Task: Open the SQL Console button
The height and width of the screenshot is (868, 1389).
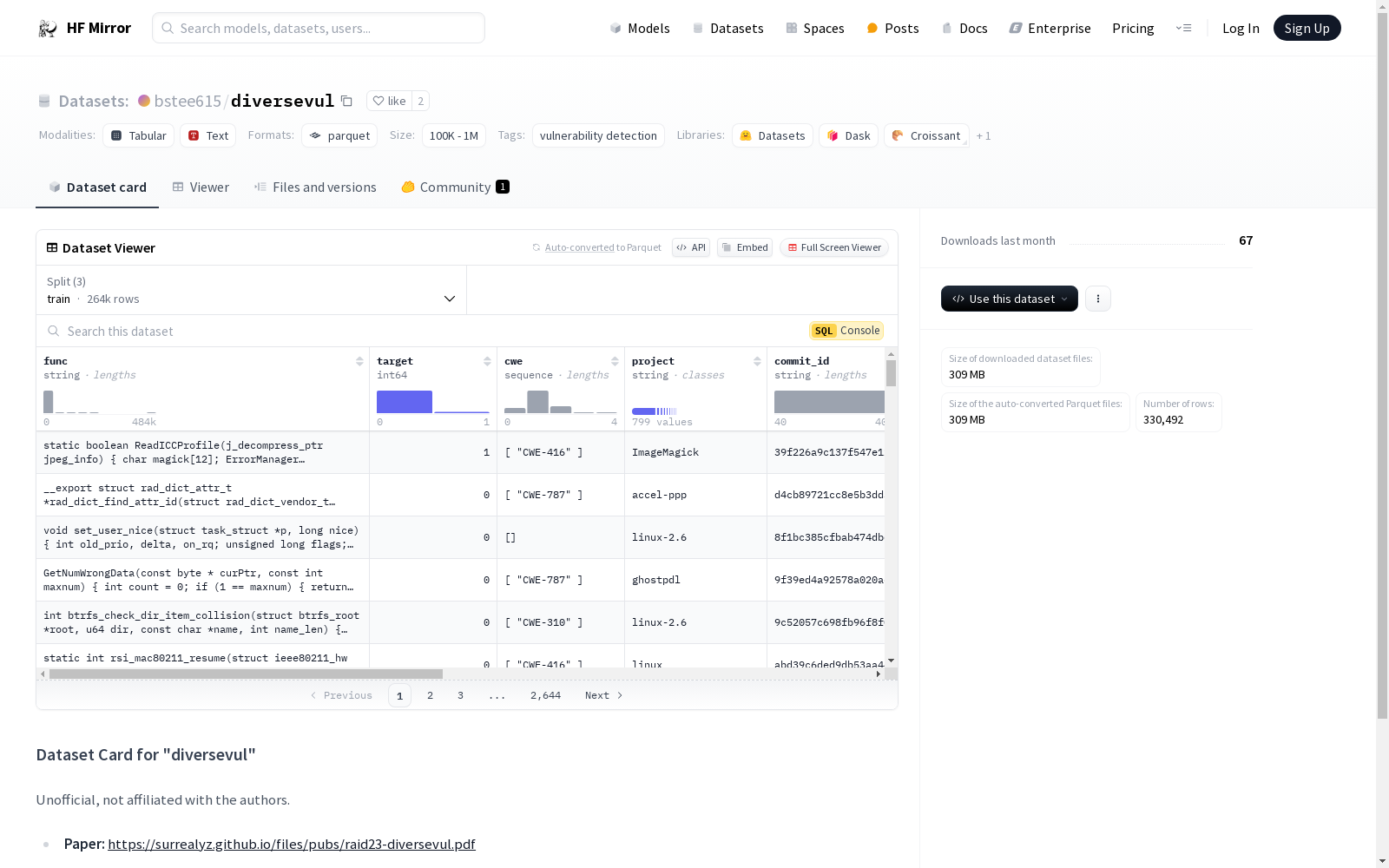Action: pyautogui.click(x=846, y=331)
